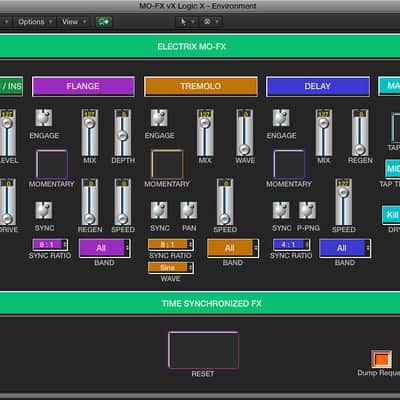Click the Delay REGEN slider
Image resolution: width=400 pixels, height=400 pixels.
pos(360,132)
